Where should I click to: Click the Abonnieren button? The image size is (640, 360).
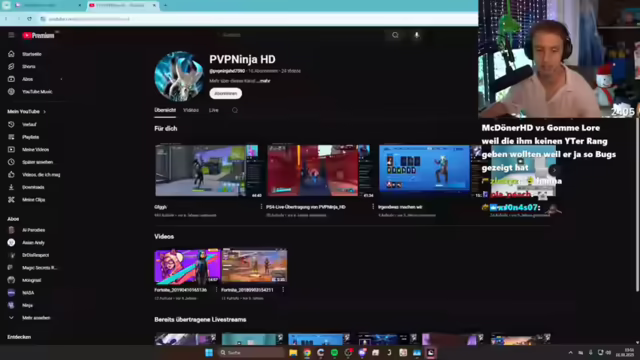226,93
